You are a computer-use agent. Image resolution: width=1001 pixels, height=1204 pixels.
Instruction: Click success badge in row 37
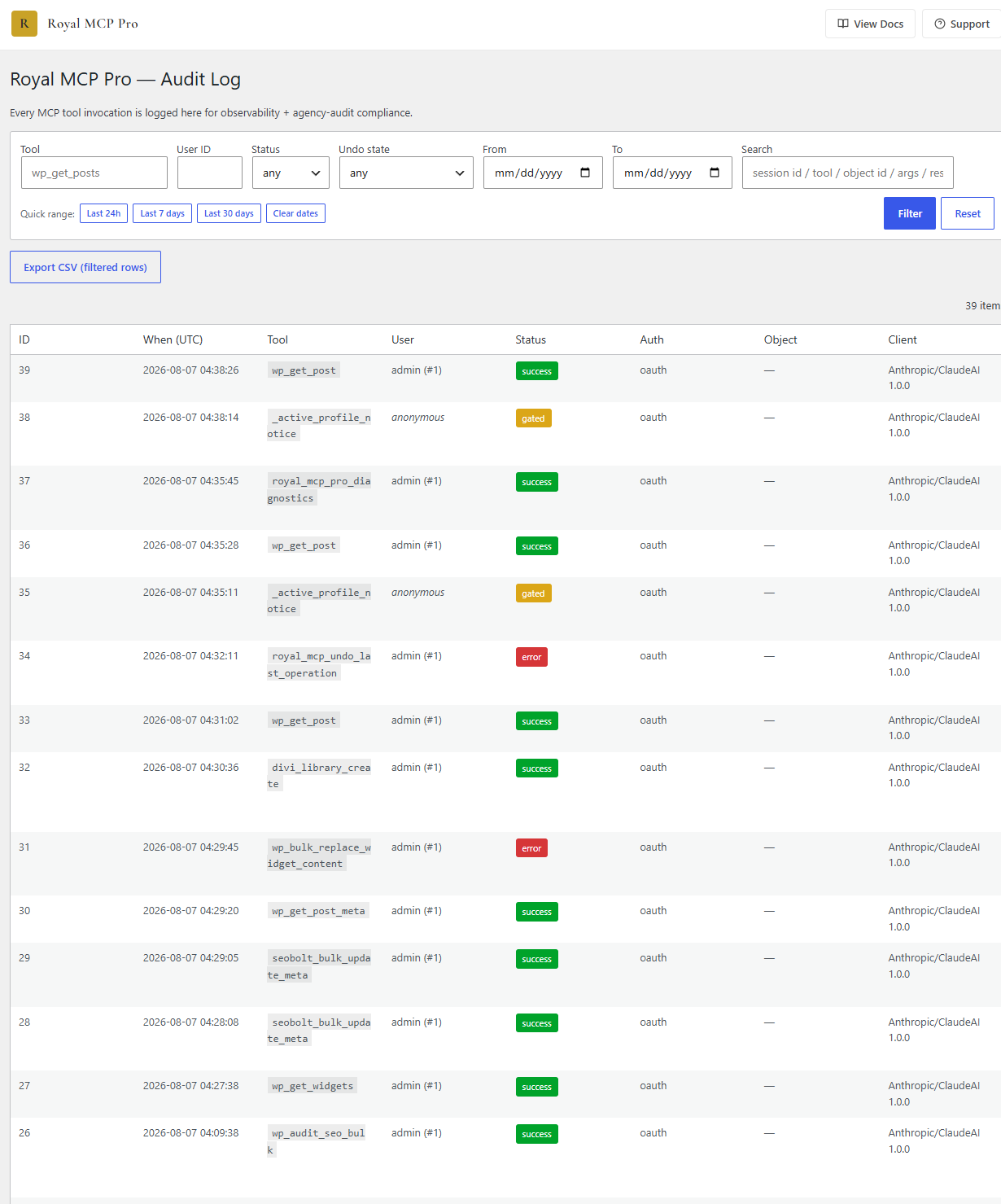coord(537,482)
